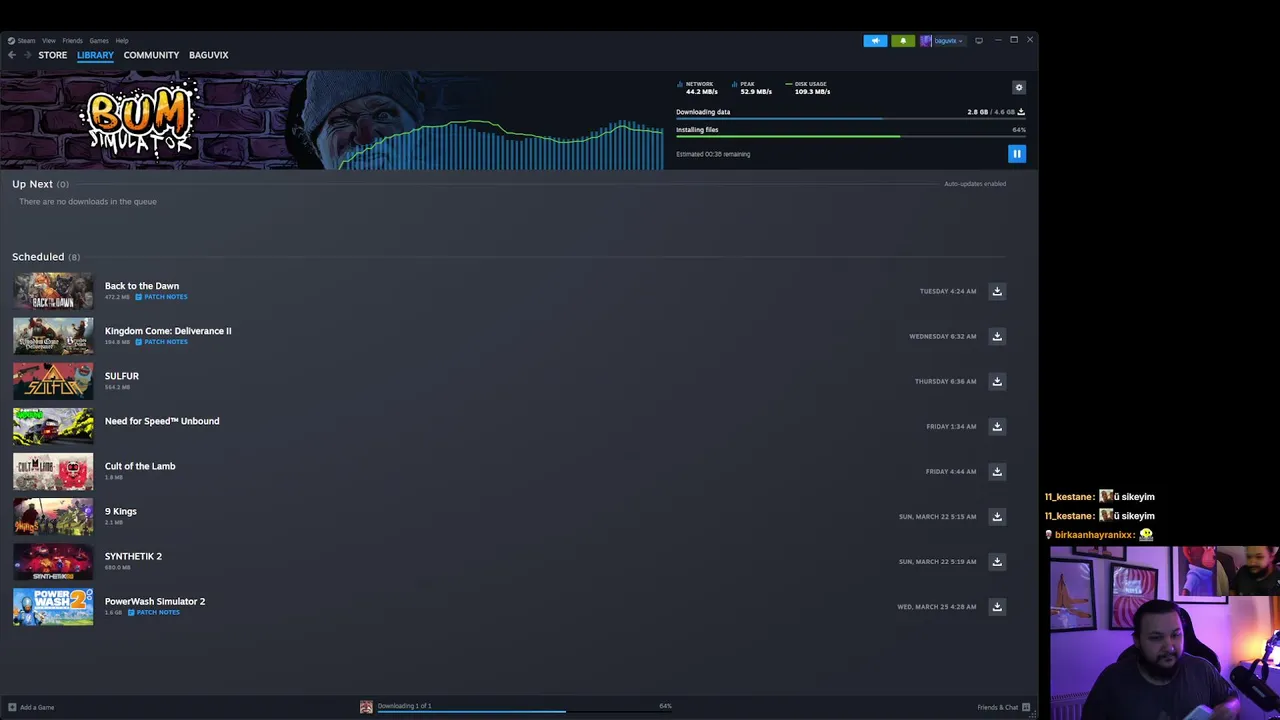Click the NETWORK 44.2 MB/s statistic
The height and width of the screenshot is (720, 1280).
pos(698,88)
